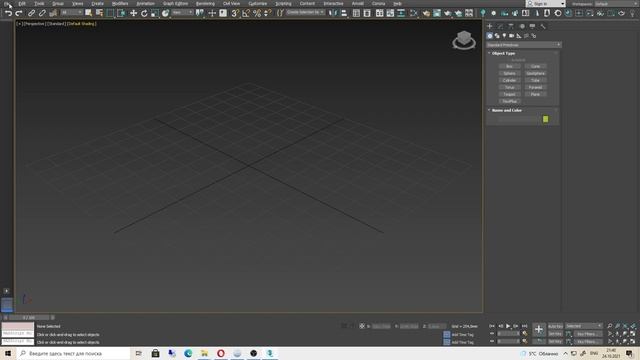This screenshot has width=640, height=360.
Task: Click the Sphere primitive button
Action: coord(509,73)
